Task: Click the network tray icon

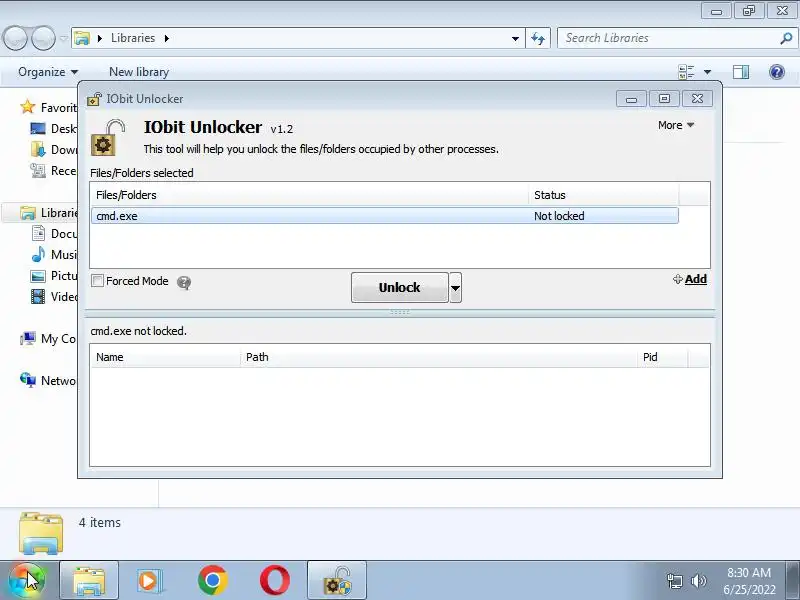Action: click(674, 581)
